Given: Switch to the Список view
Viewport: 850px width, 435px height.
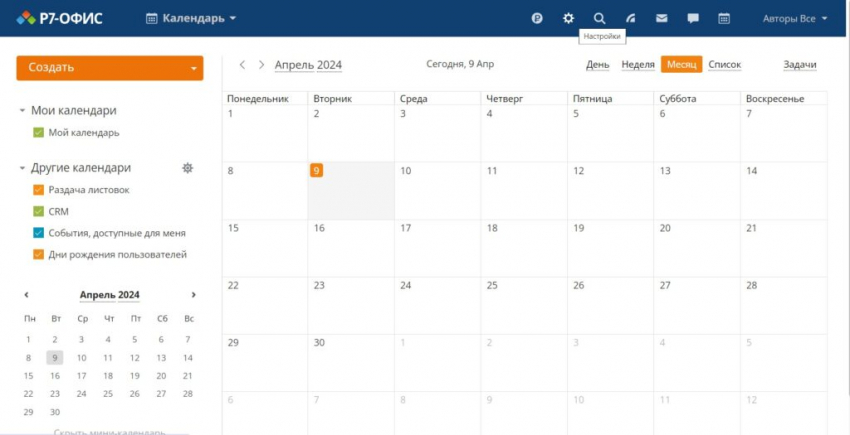Looking at the screenshot, I should click(724, 65).
